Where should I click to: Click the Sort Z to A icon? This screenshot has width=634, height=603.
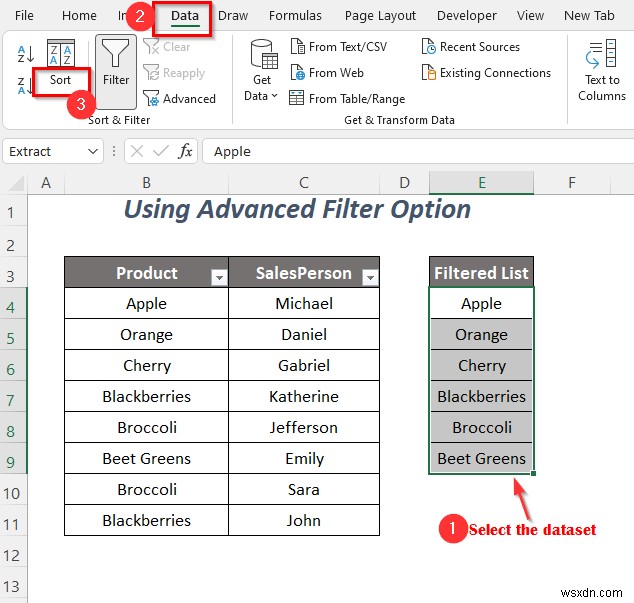tap(25, 86)
